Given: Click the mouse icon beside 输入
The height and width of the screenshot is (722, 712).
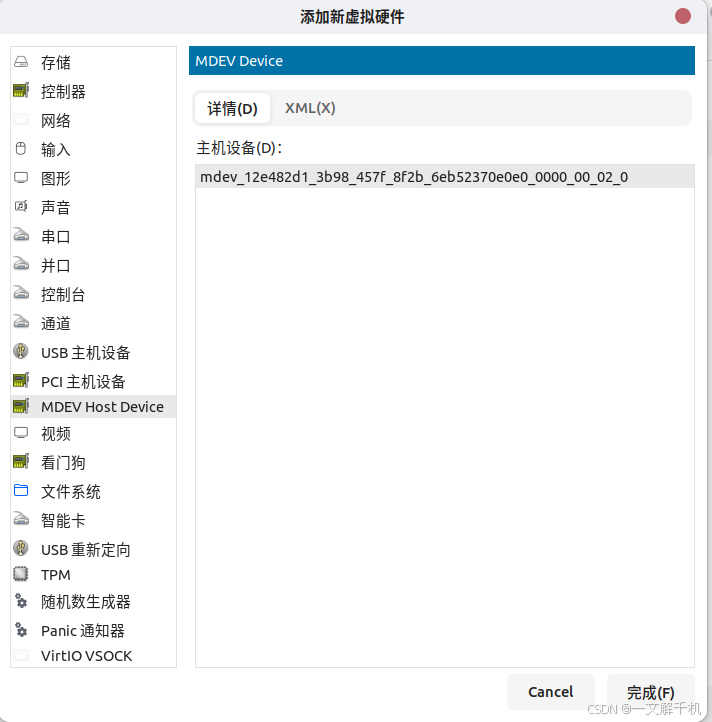Looking at the screenshot, I should coord(21,148).
